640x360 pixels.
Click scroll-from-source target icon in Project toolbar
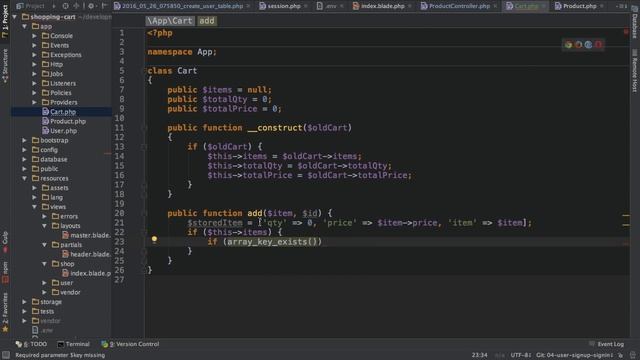[65, 6]
